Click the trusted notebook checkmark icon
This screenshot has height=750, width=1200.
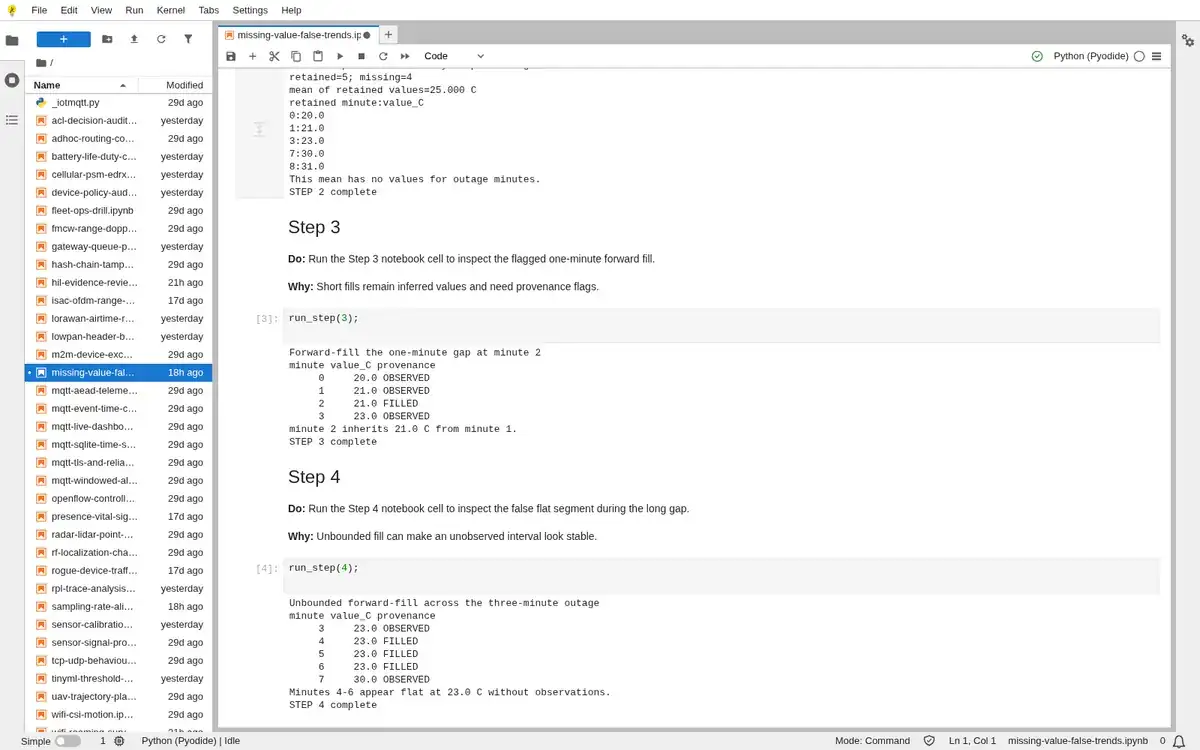1037,56
